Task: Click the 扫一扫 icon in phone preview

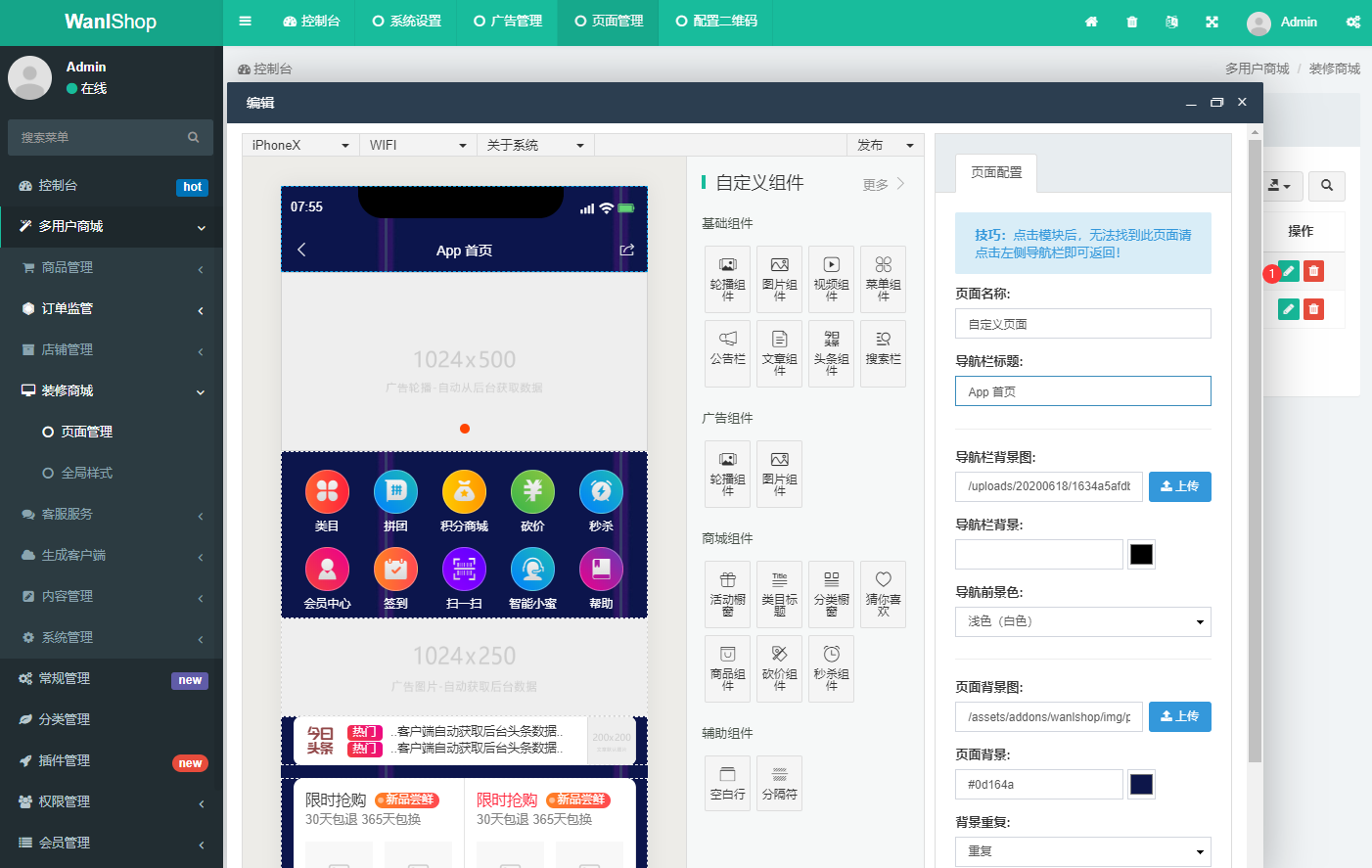Action: tap(464, 569)
